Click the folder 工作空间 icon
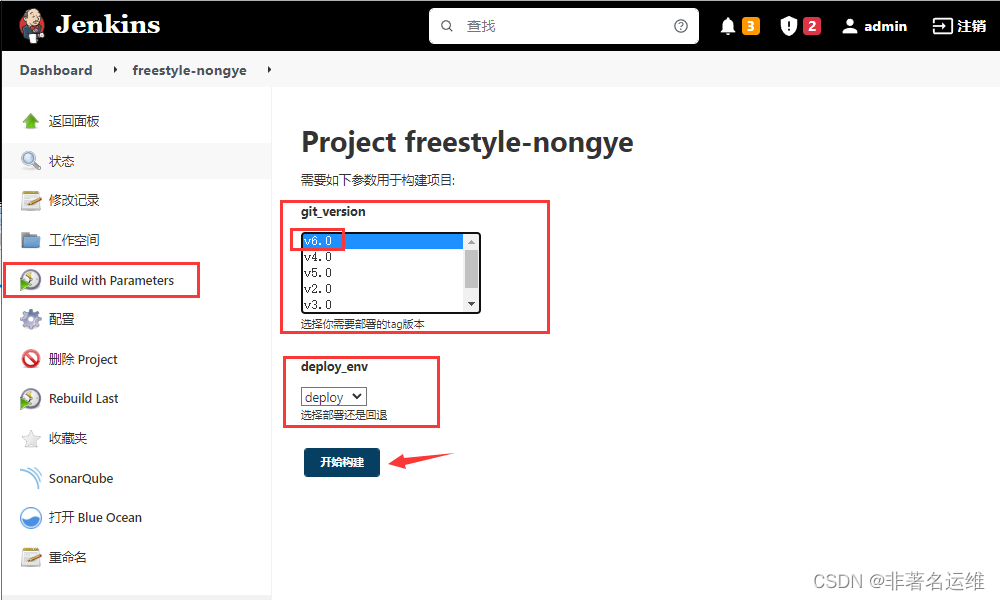 pyautogui.click(x=31, y=240)
